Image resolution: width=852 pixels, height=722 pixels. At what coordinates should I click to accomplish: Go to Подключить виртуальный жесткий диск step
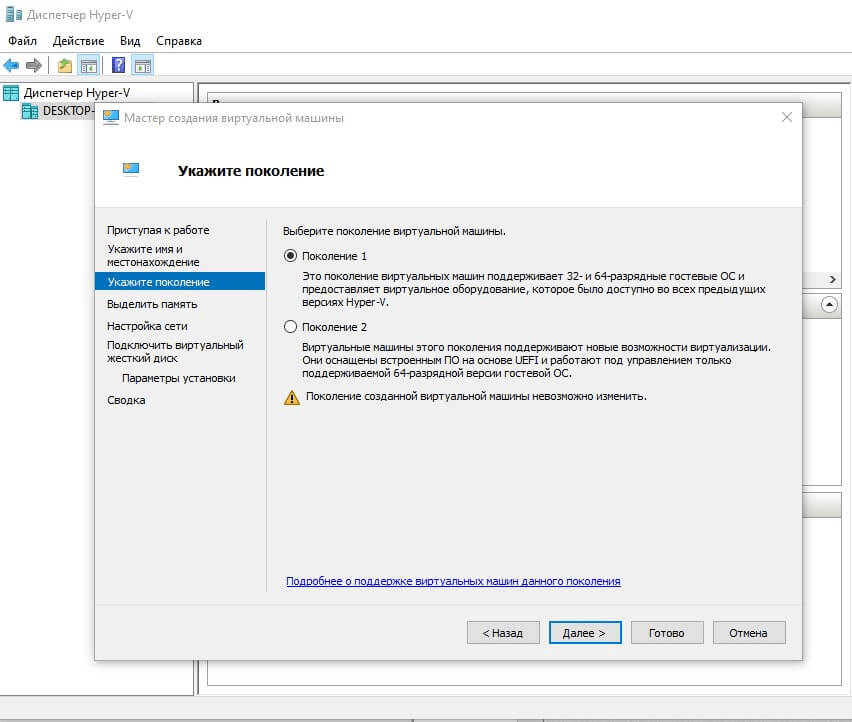coord(175,351)
